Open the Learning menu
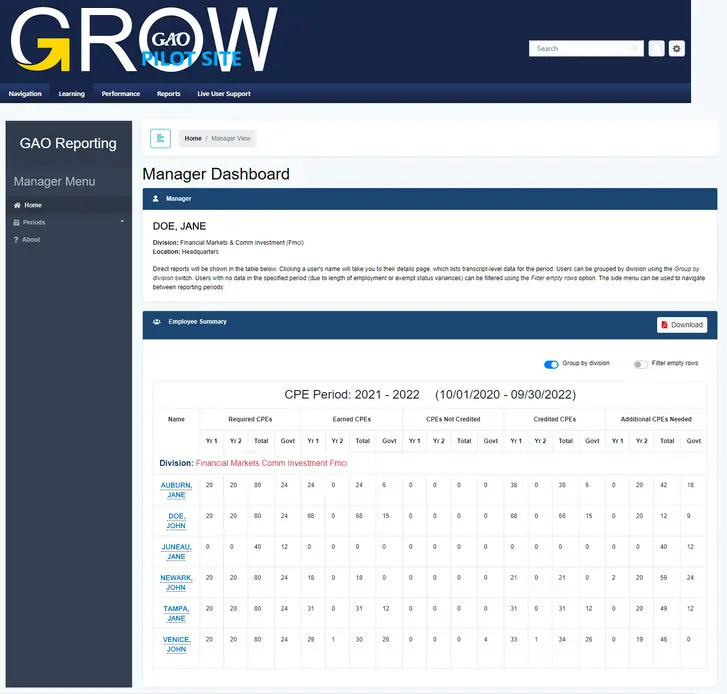This screenshot has width=727, height=694. (71, 94)
